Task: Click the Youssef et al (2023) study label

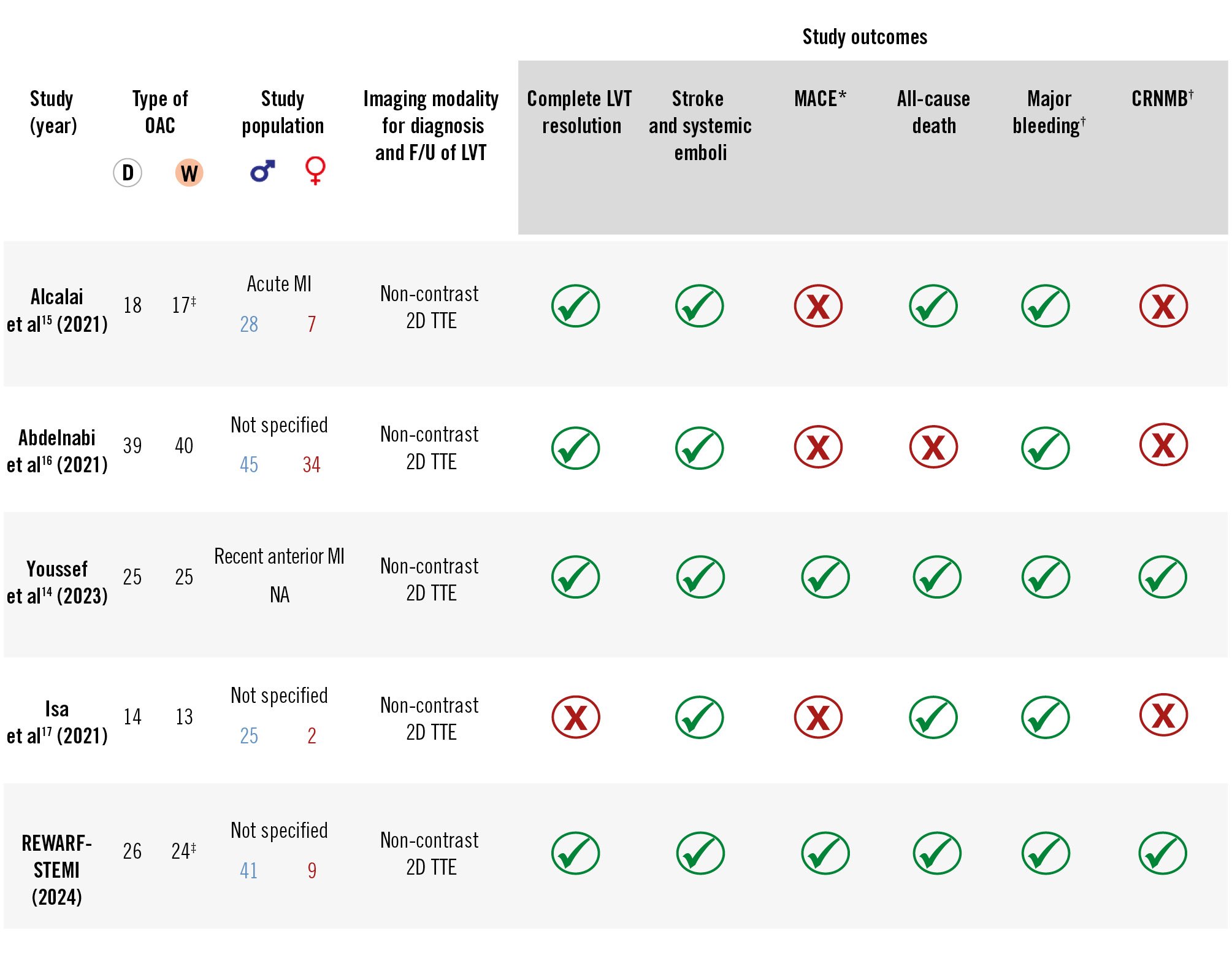Action: pos(57,582)
